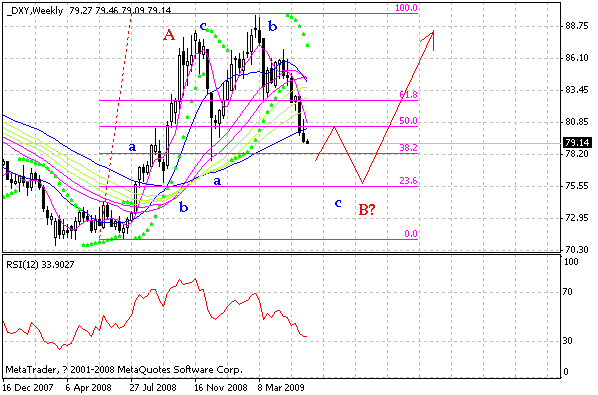
Task: Select the 100.0 Fibonacci level label
Action: tap(406, 8)
